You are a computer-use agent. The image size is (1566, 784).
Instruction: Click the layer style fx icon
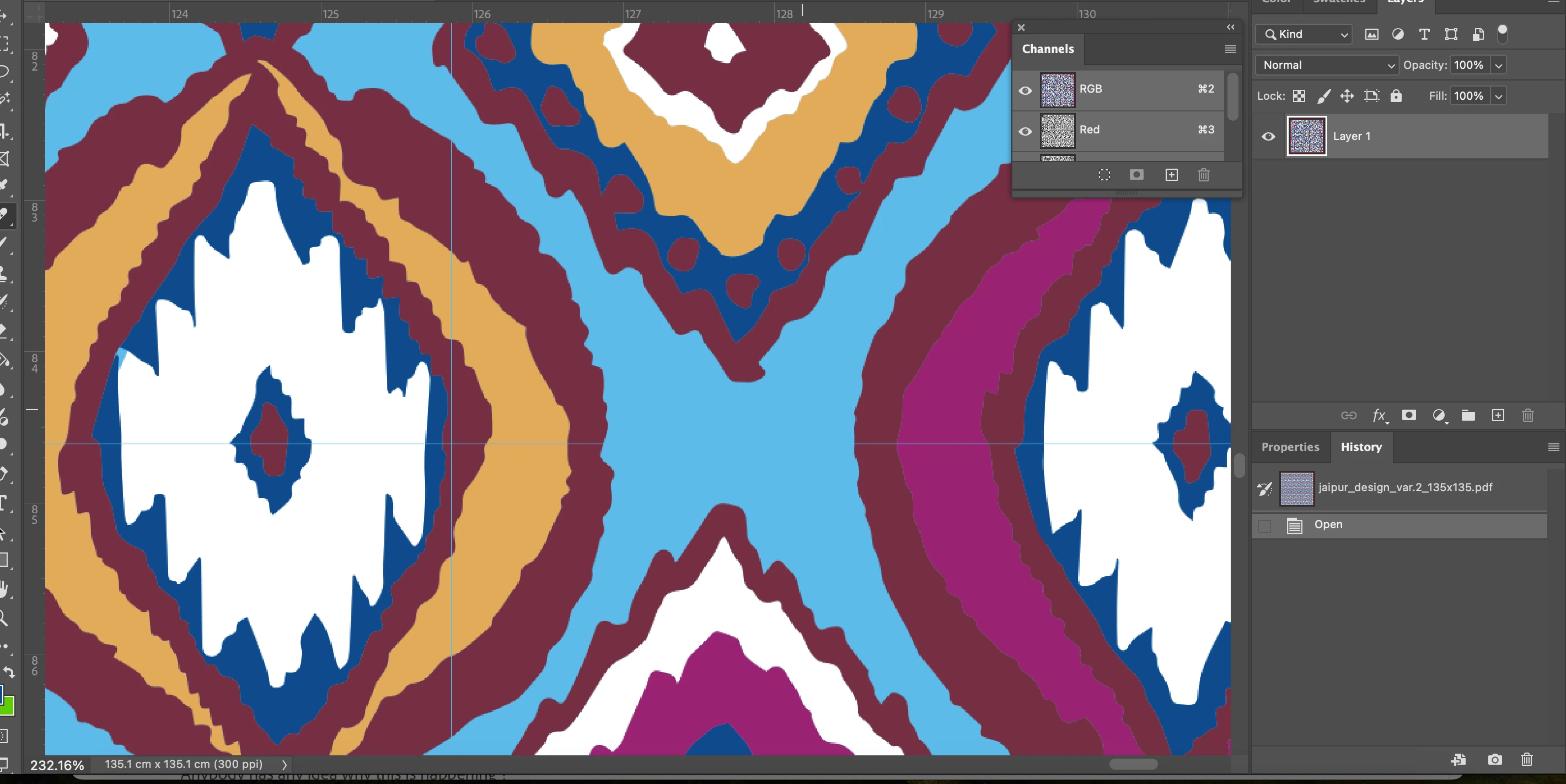[1379, 416]
